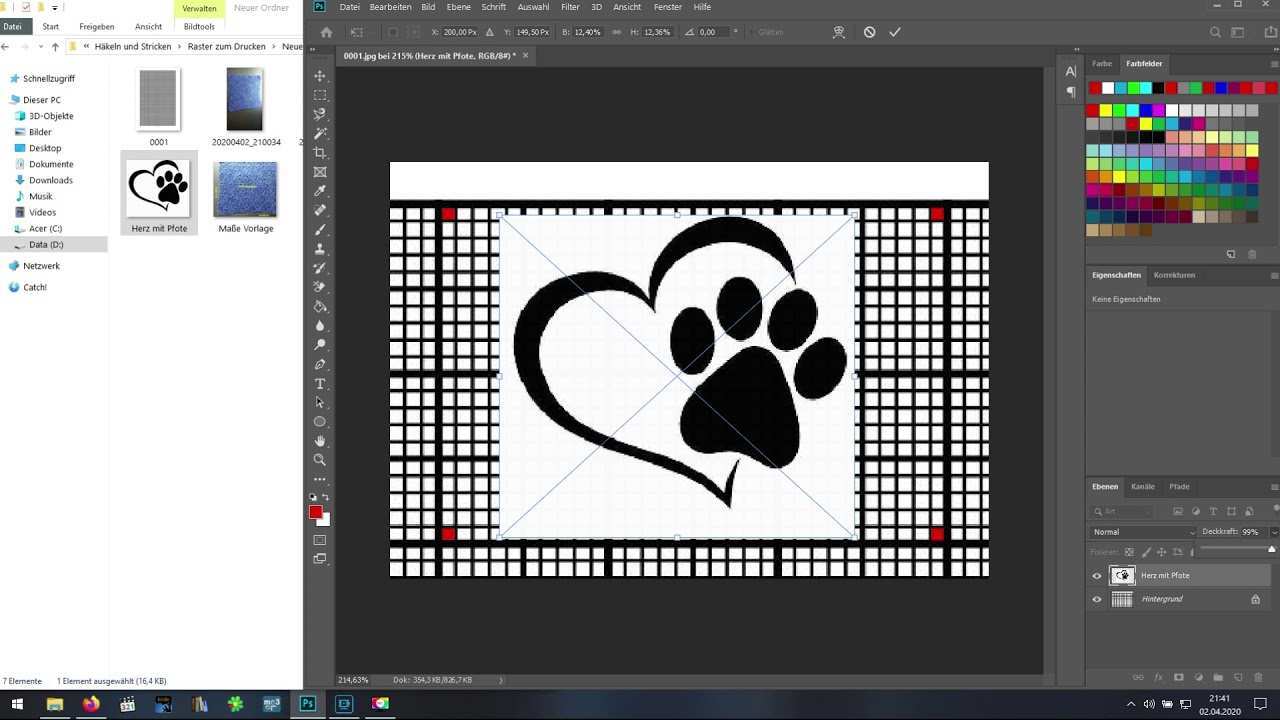This screenshot has width=1280, height=720.
Task: Click the red foreground color swatch
Action: click(x=316, y=512)
